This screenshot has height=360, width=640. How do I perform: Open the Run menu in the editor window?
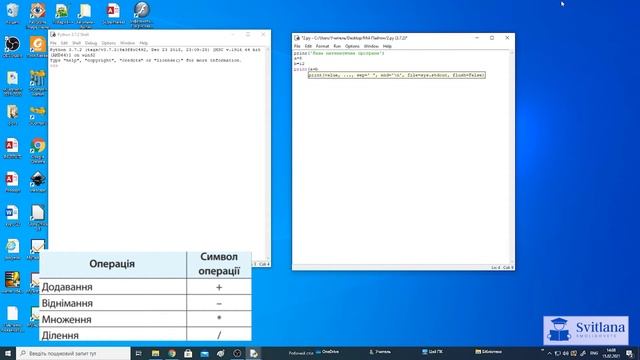pyautogui.click(x=337, y=47)
